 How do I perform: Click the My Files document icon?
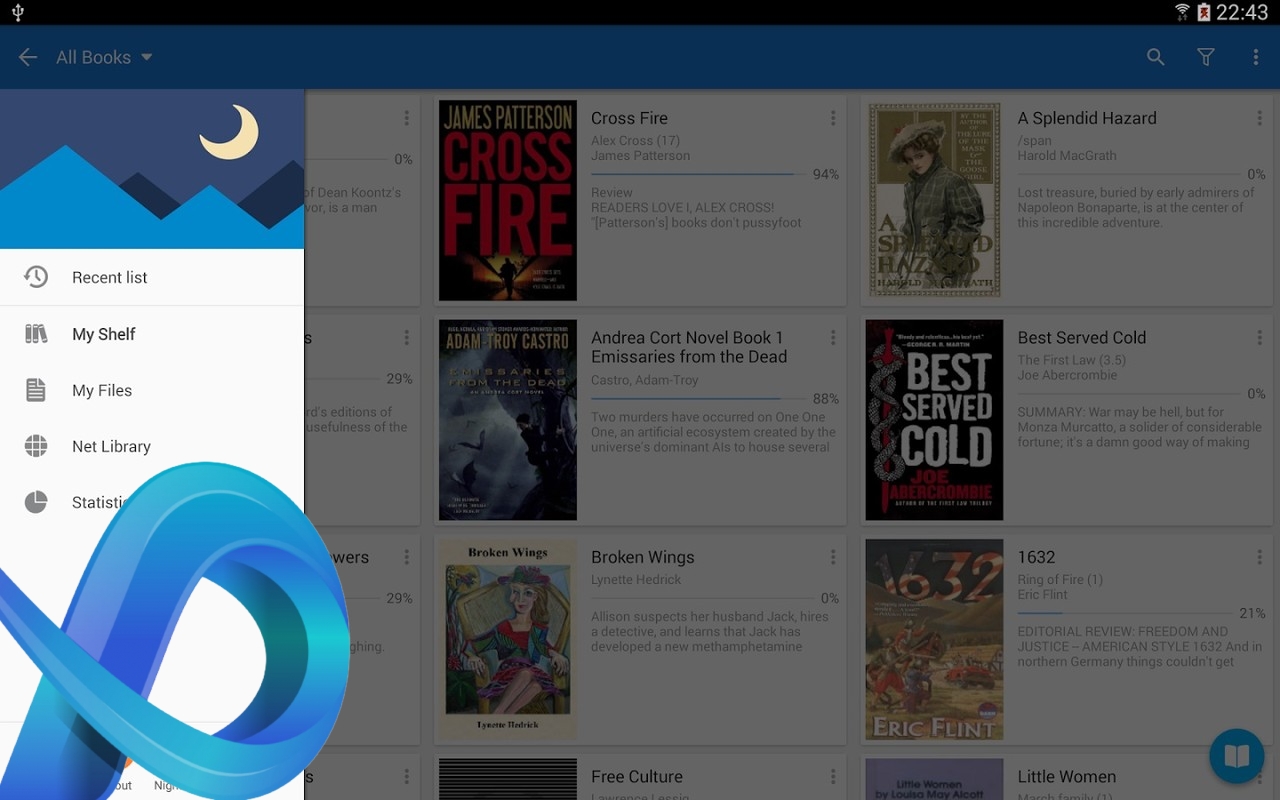tap(36, 390)
